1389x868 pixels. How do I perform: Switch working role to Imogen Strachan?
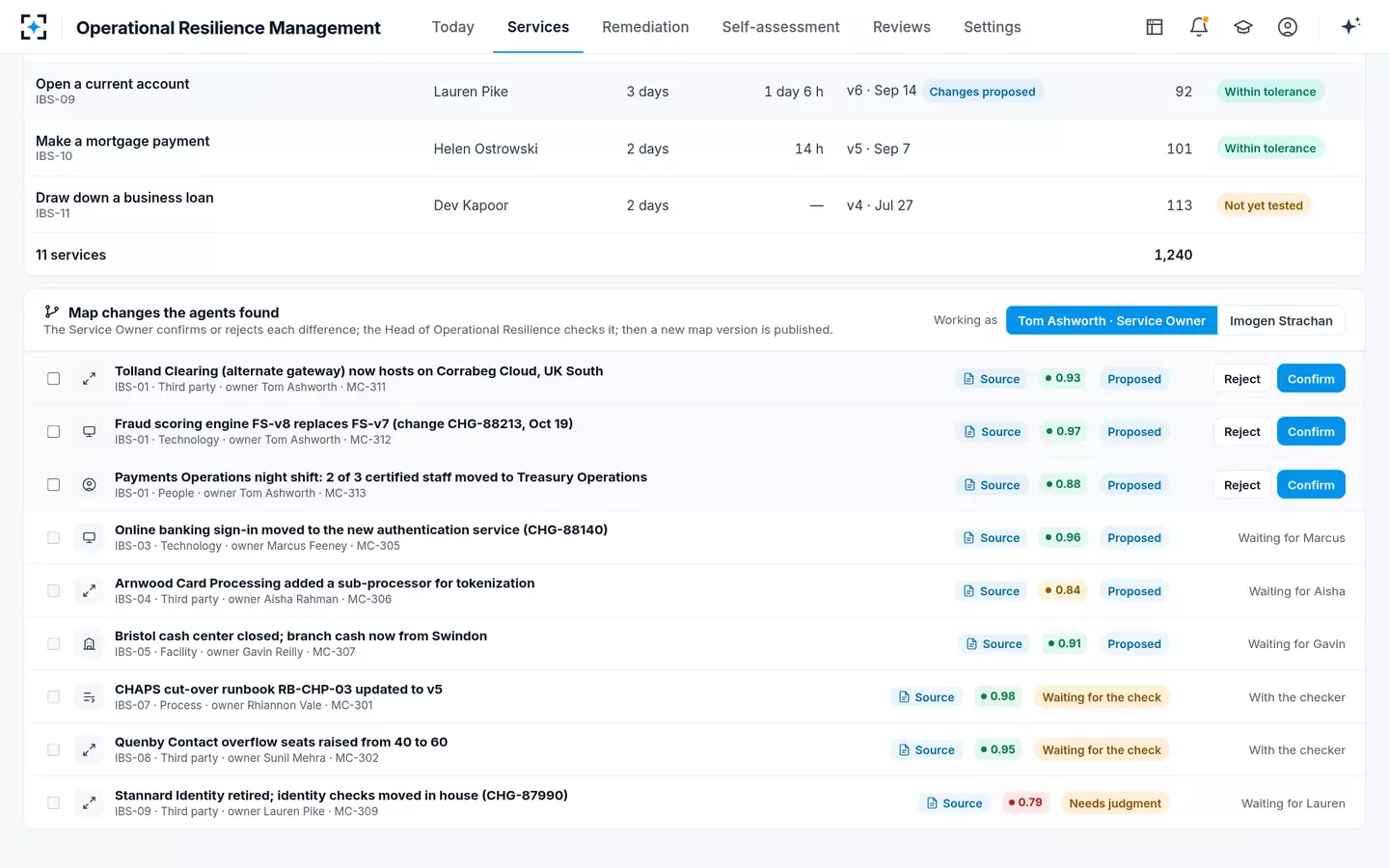pyautogui.click(x=1281, y=321)
